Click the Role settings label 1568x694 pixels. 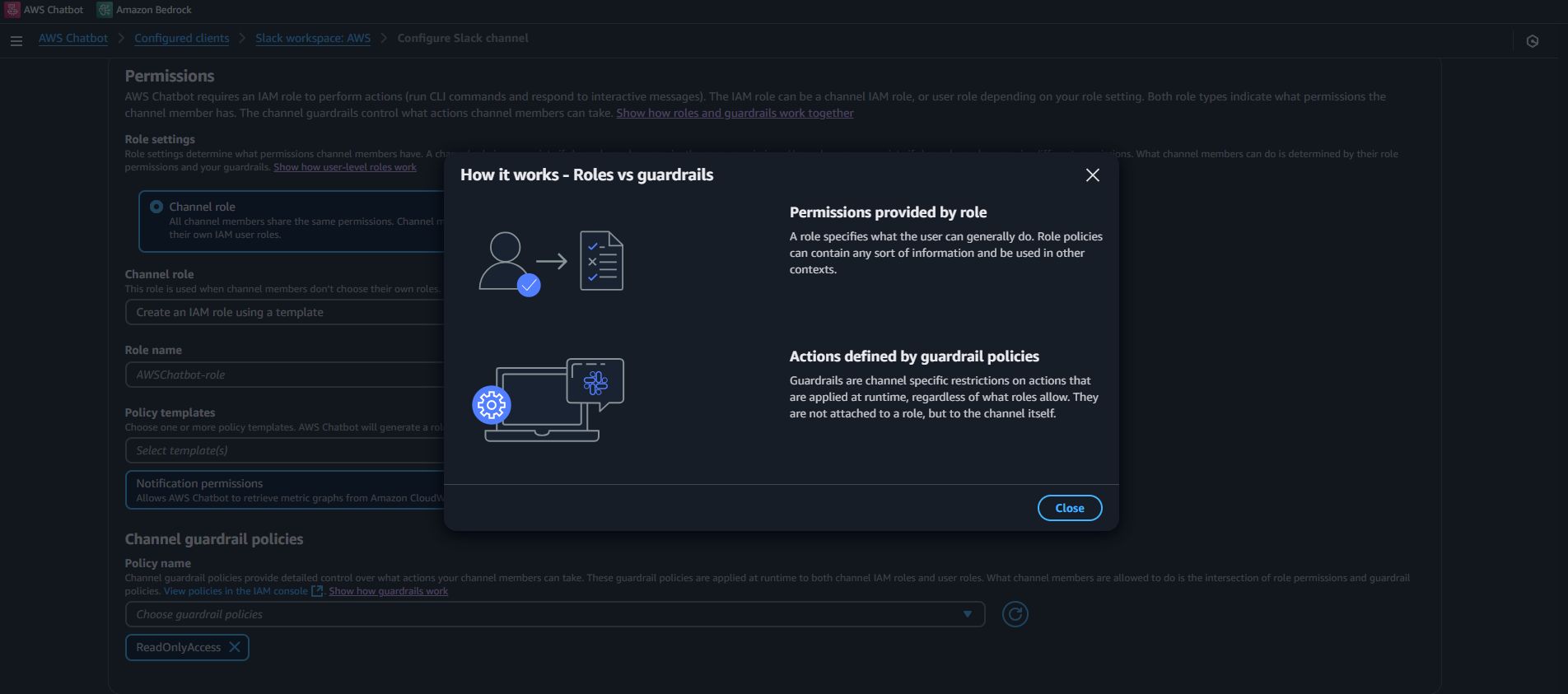pos(160,139)
